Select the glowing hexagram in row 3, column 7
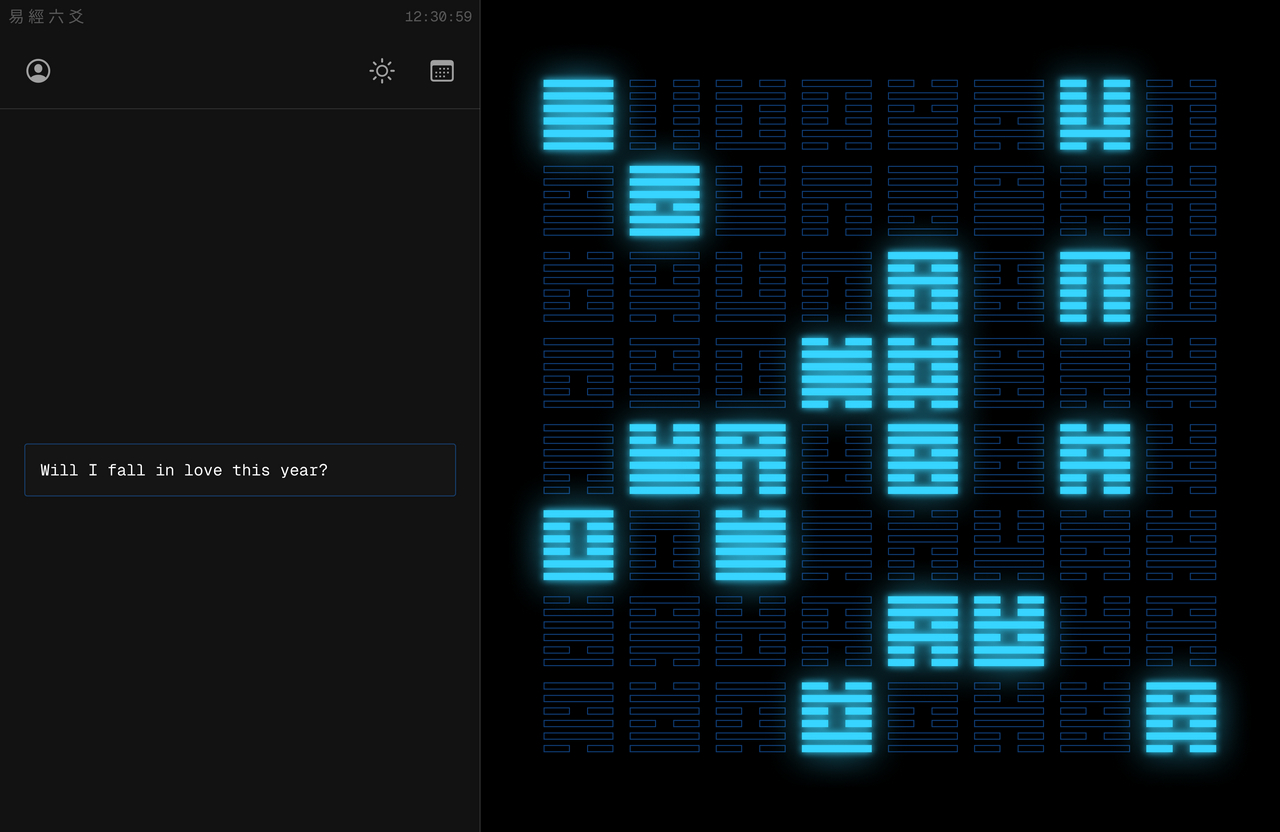The image size is (1280, 832). coord(1095,287)
